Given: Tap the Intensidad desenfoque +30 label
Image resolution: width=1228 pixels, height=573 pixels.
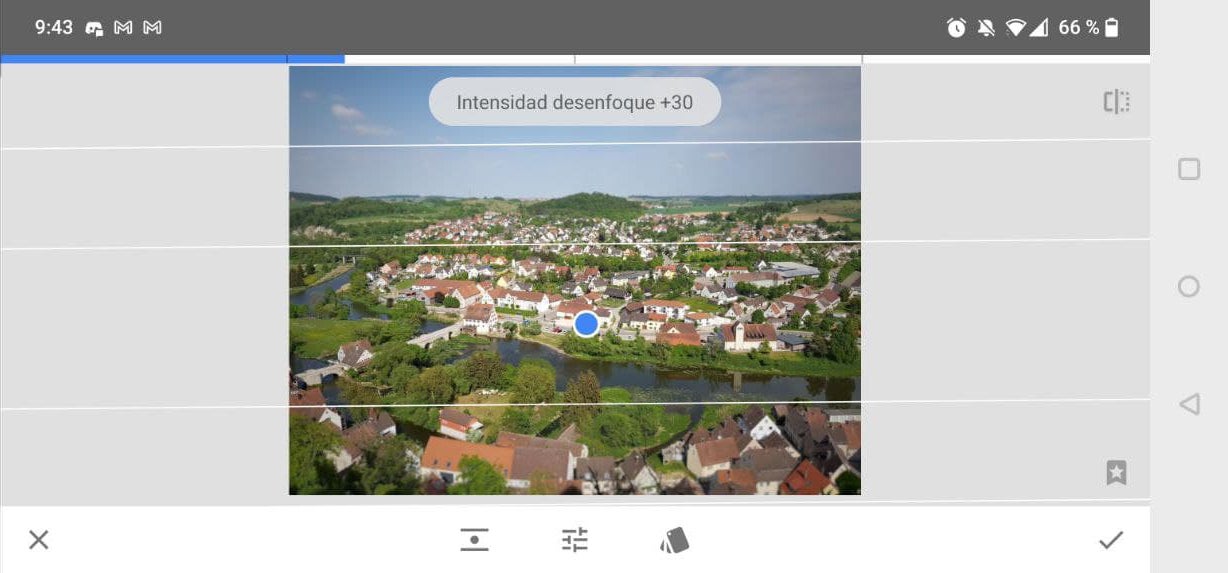Looking at the screenshot, I should 574,102.
